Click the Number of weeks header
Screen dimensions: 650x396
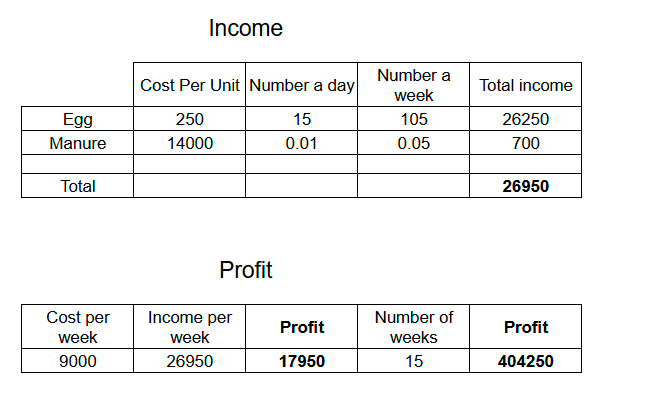pyautogui.click(x=413, y=327)
